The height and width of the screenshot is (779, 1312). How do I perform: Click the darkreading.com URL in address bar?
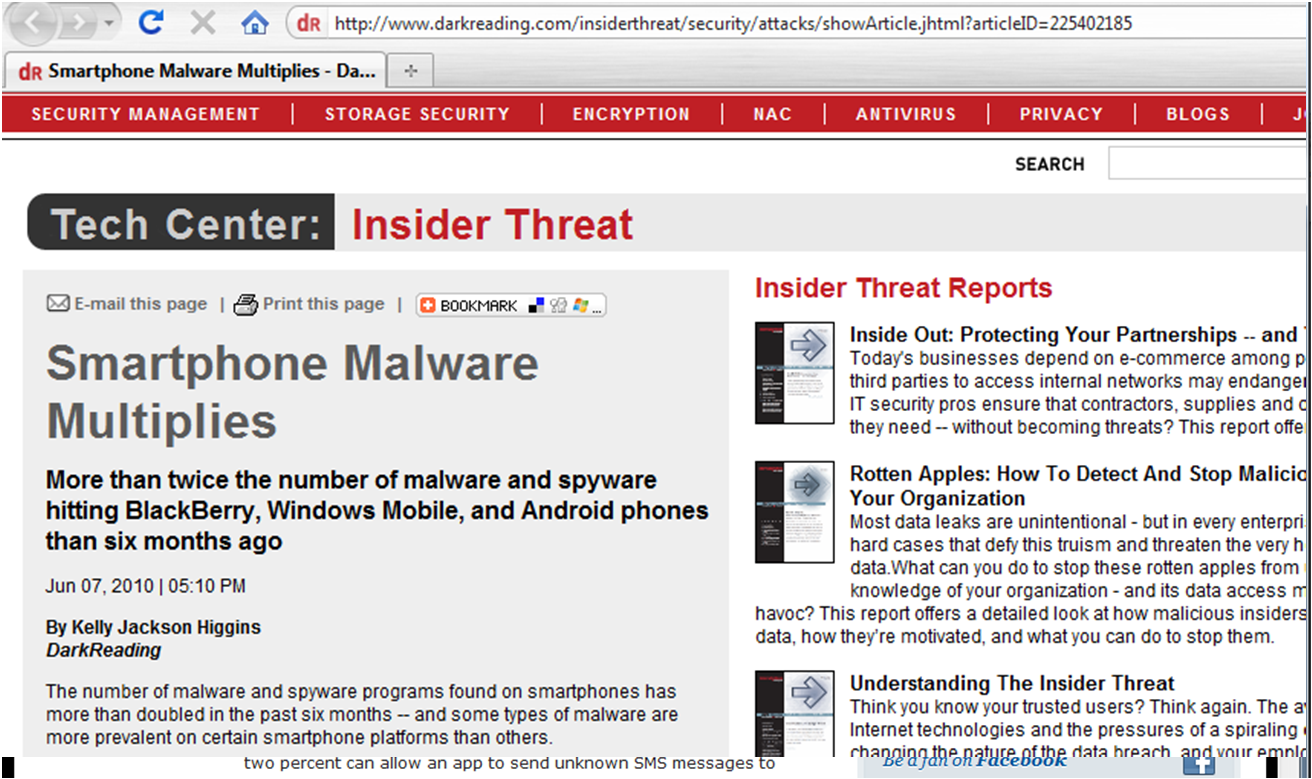[732, 23]
